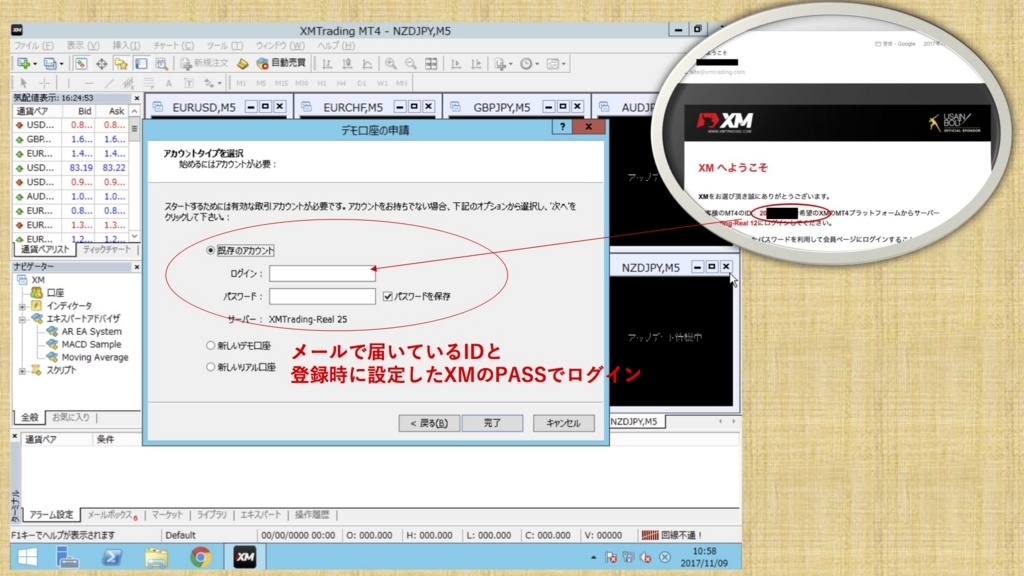
Task: Toggle the Market Watch window icon
Action: (81, 63)
